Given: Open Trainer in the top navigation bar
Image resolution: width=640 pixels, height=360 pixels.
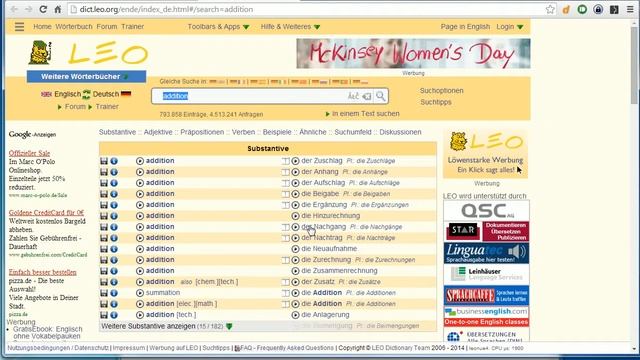Looking at the screenshot, I should point(133,27).
